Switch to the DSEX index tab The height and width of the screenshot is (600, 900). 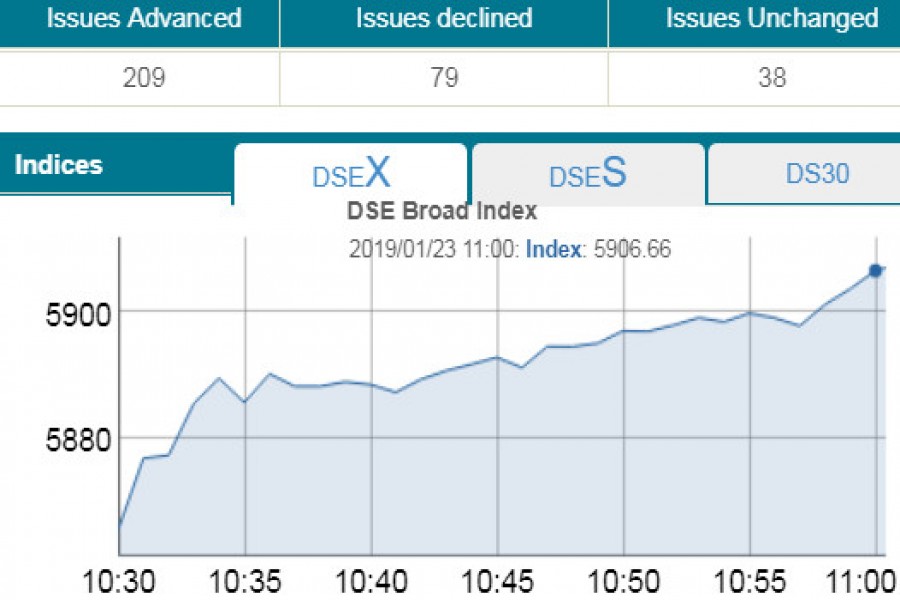(x=351, y=173)
